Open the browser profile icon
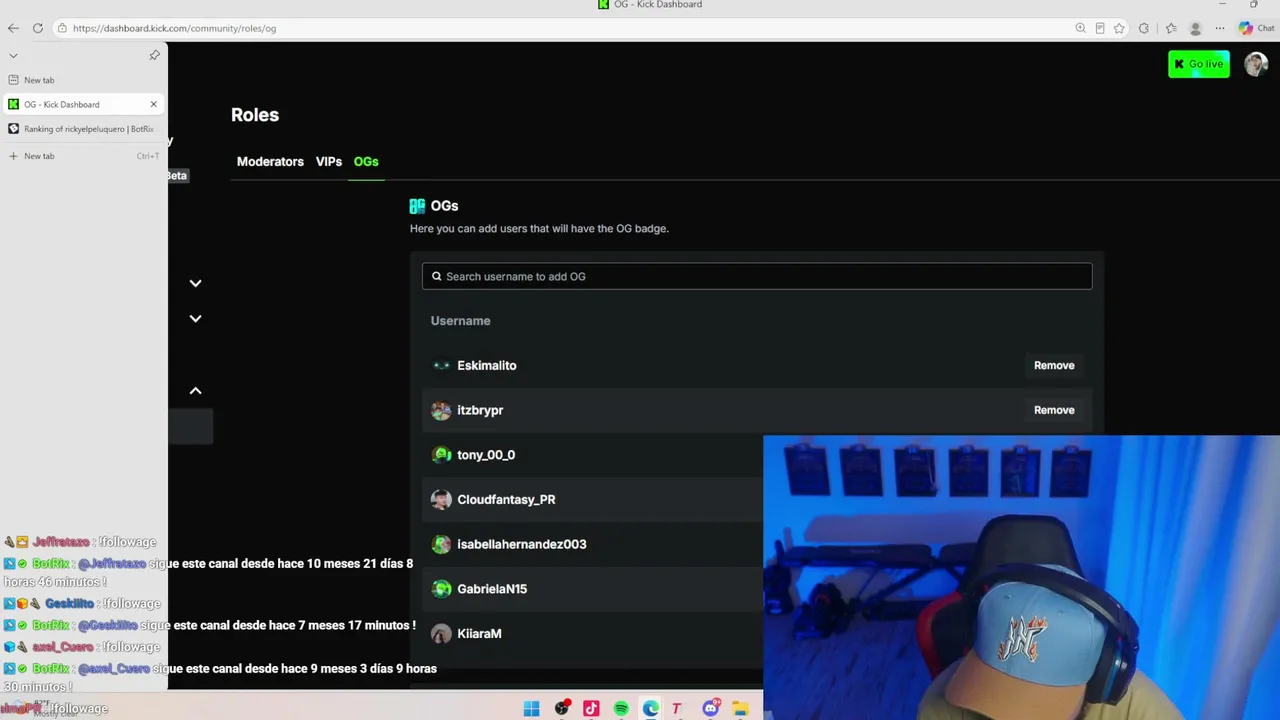 pos(1195,28)
